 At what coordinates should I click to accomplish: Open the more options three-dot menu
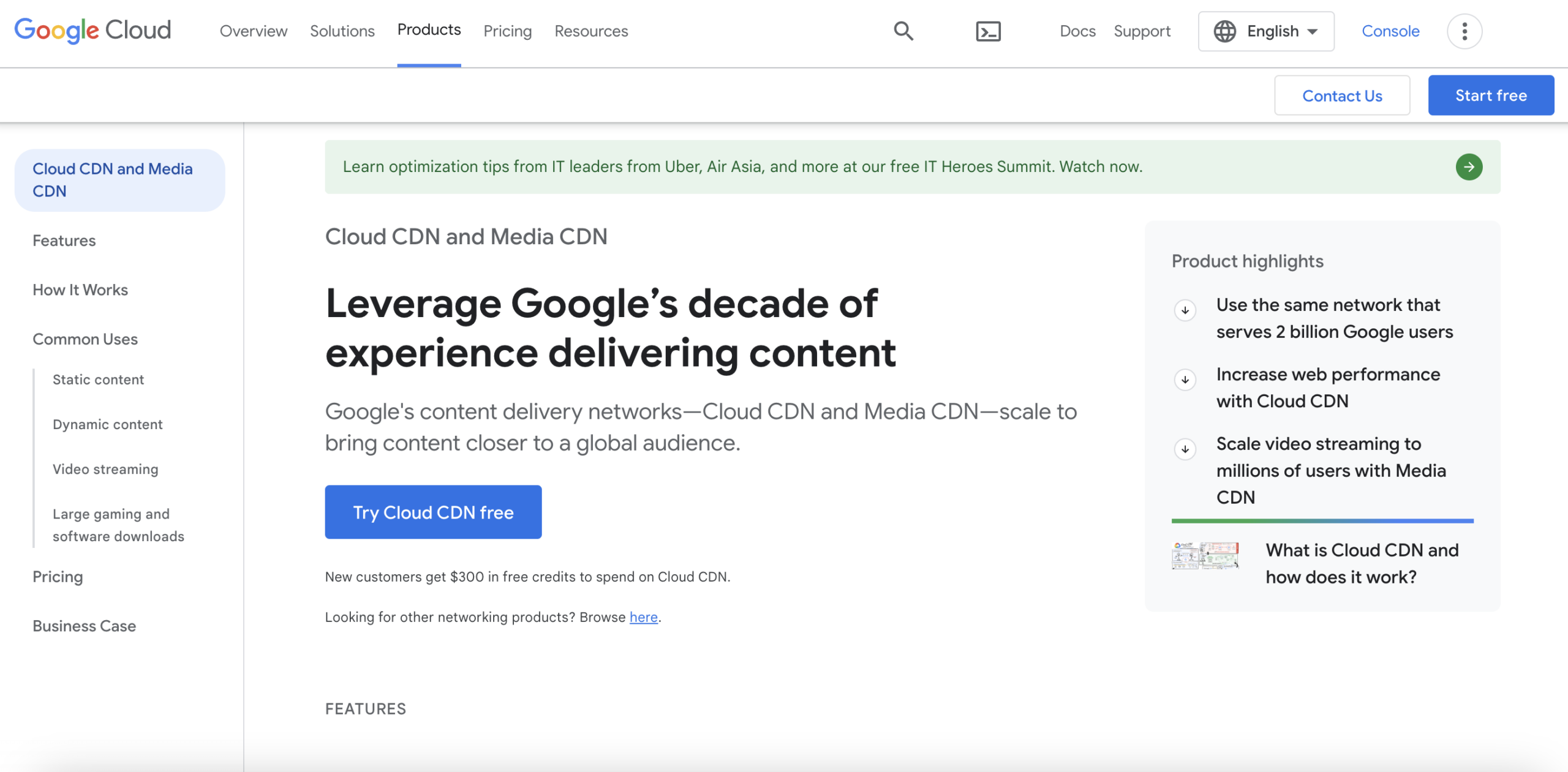point(1464,31)
